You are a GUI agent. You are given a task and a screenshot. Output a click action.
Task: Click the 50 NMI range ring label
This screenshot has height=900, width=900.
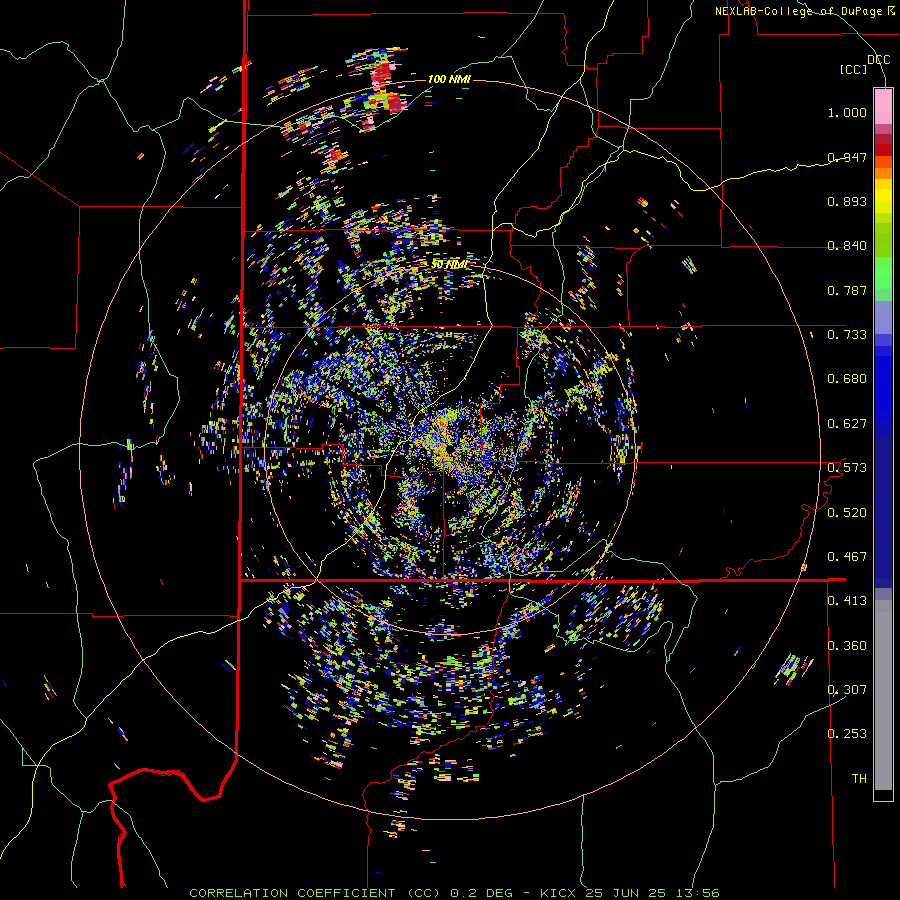pyautogui.click(x=449, y=265)
